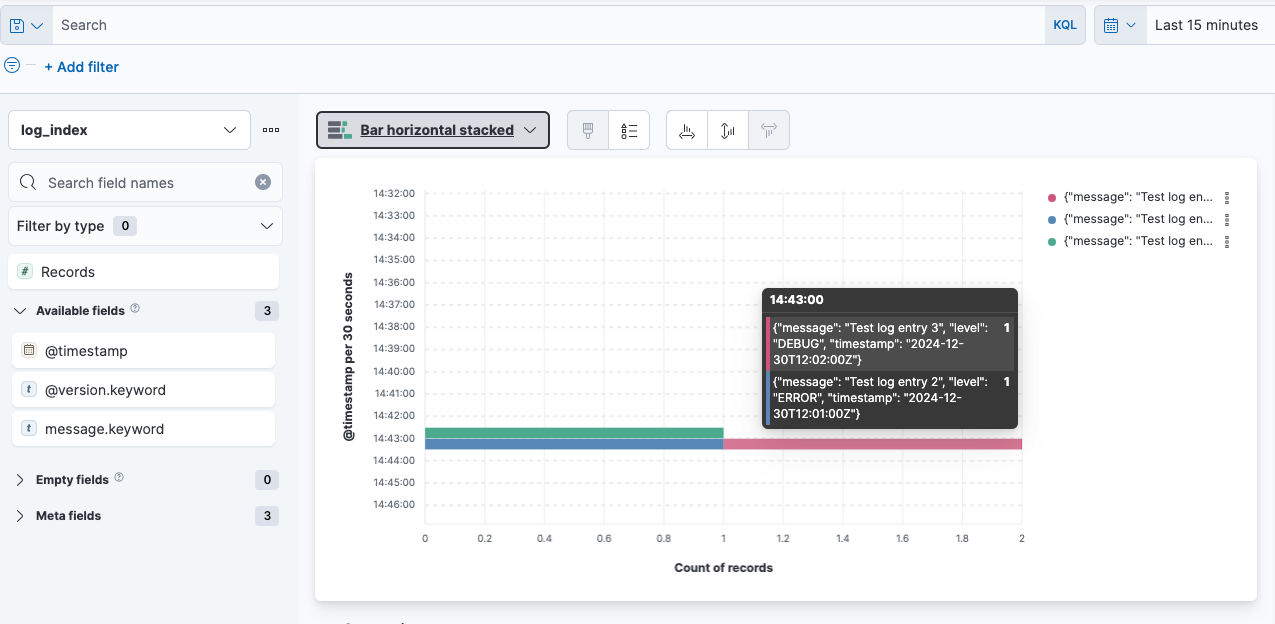Click the blue legend color swatch

click(1052, 219)
